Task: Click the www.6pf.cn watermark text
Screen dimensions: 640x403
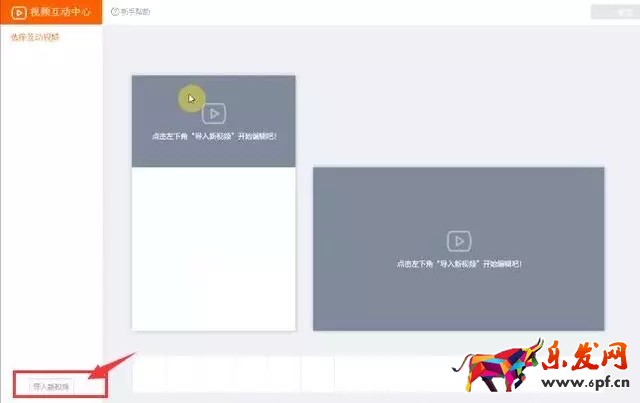Action: [x=583, y=382]
